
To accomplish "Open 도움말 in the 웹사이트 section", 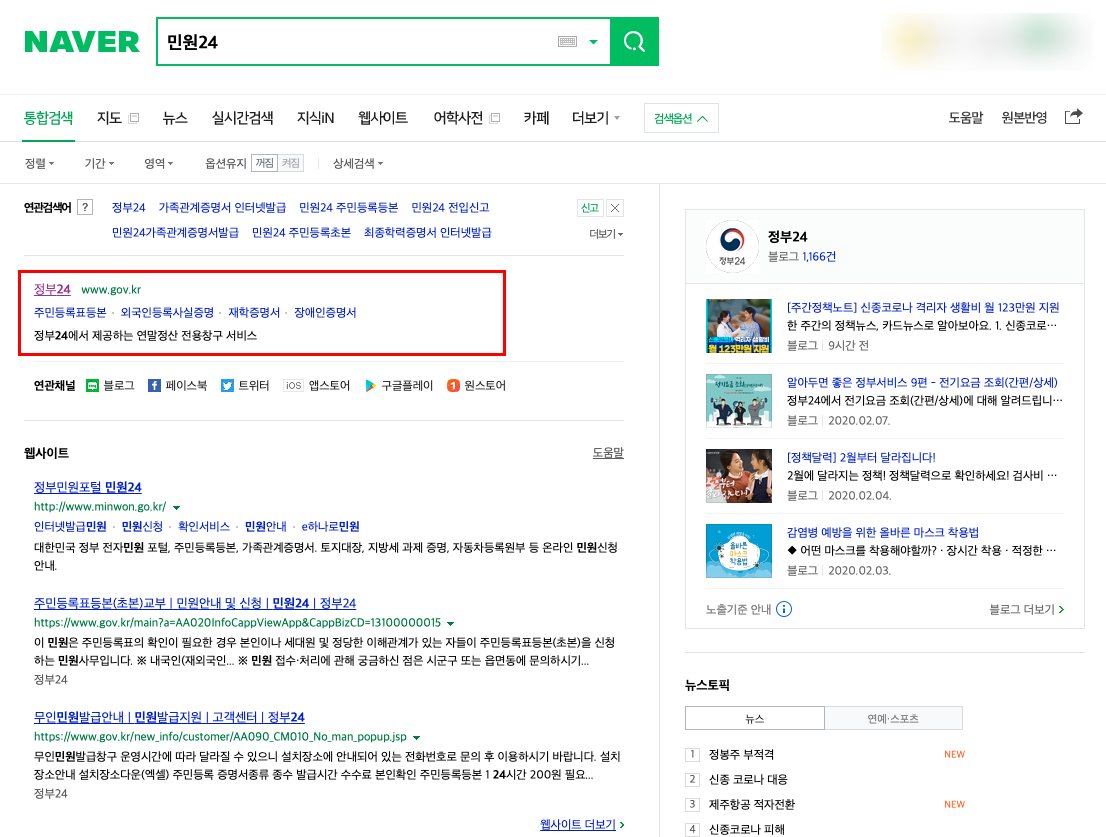I will pos(608,453).
